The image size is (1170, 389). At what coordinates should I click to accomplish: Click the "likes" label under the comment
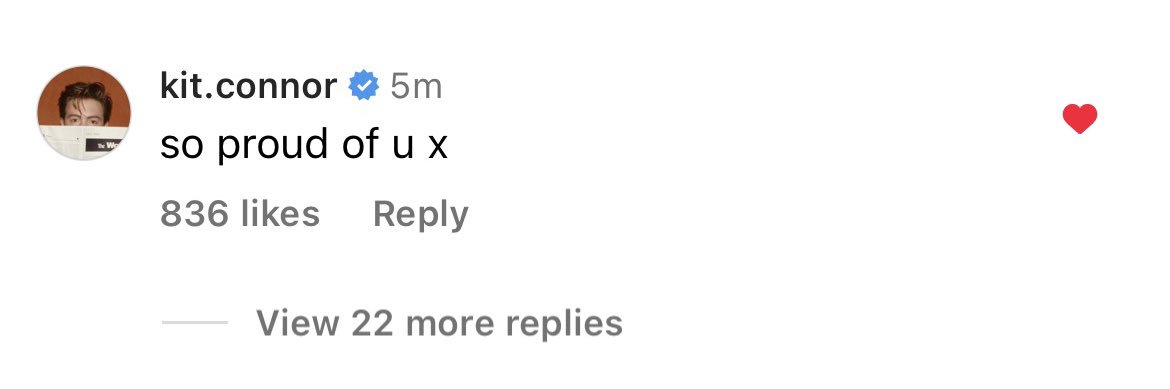point(281,214)
